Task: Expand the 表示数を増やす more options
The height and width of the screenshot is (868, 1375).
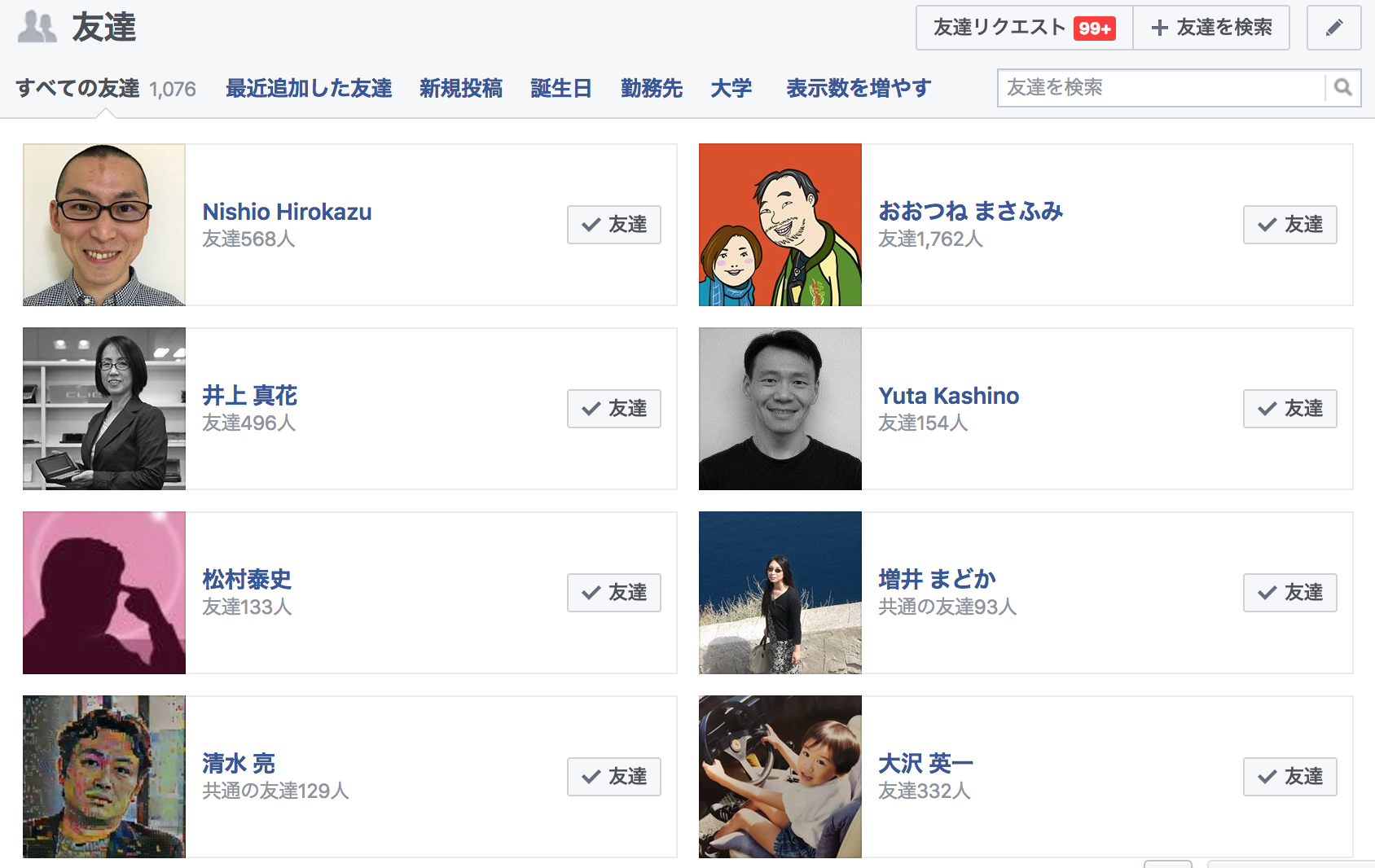Action: 859,88
